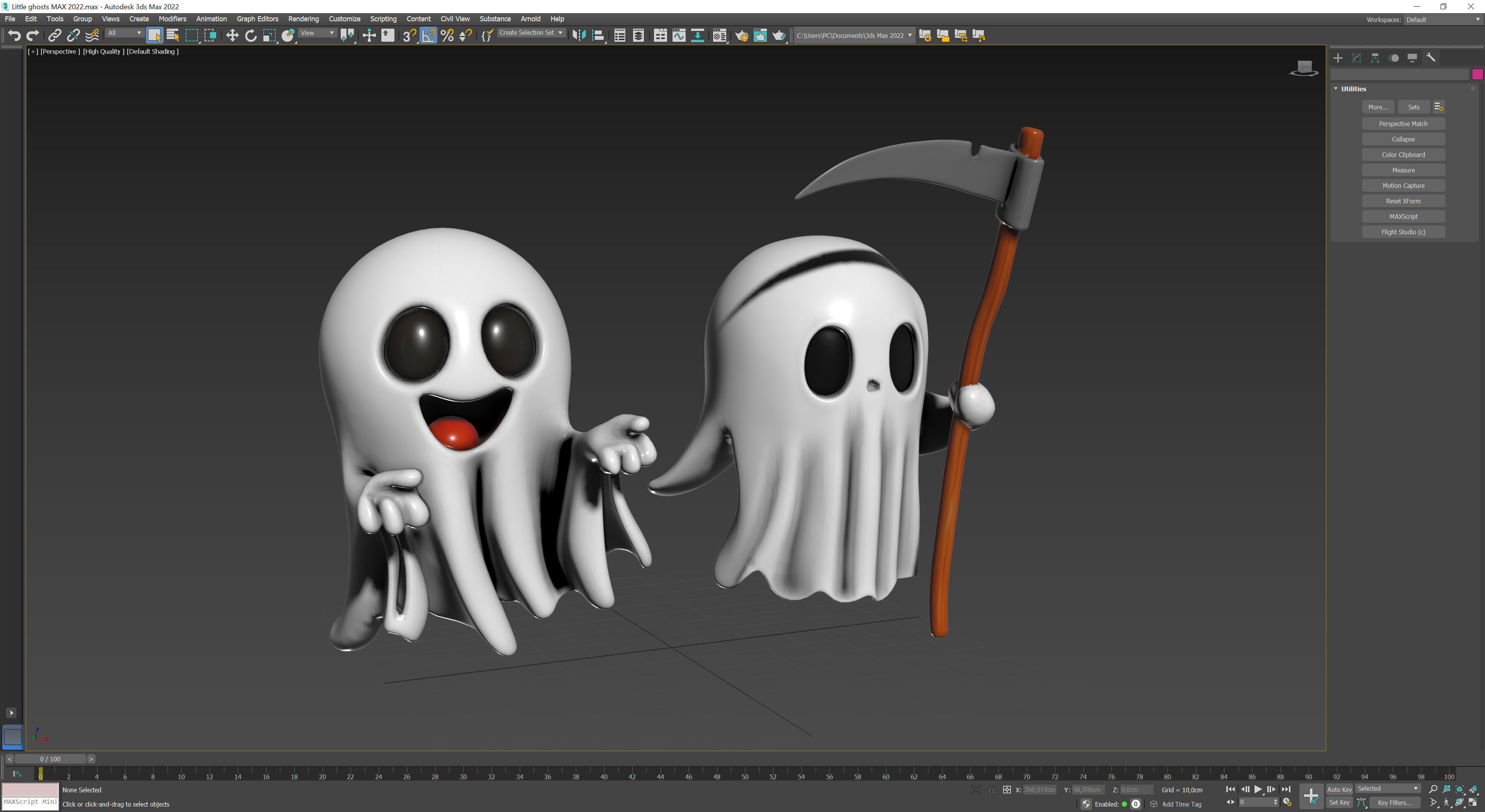Activate the Select and Rotate tool
This screenshot has height=812, width=1485.
[x=251, y=36]
